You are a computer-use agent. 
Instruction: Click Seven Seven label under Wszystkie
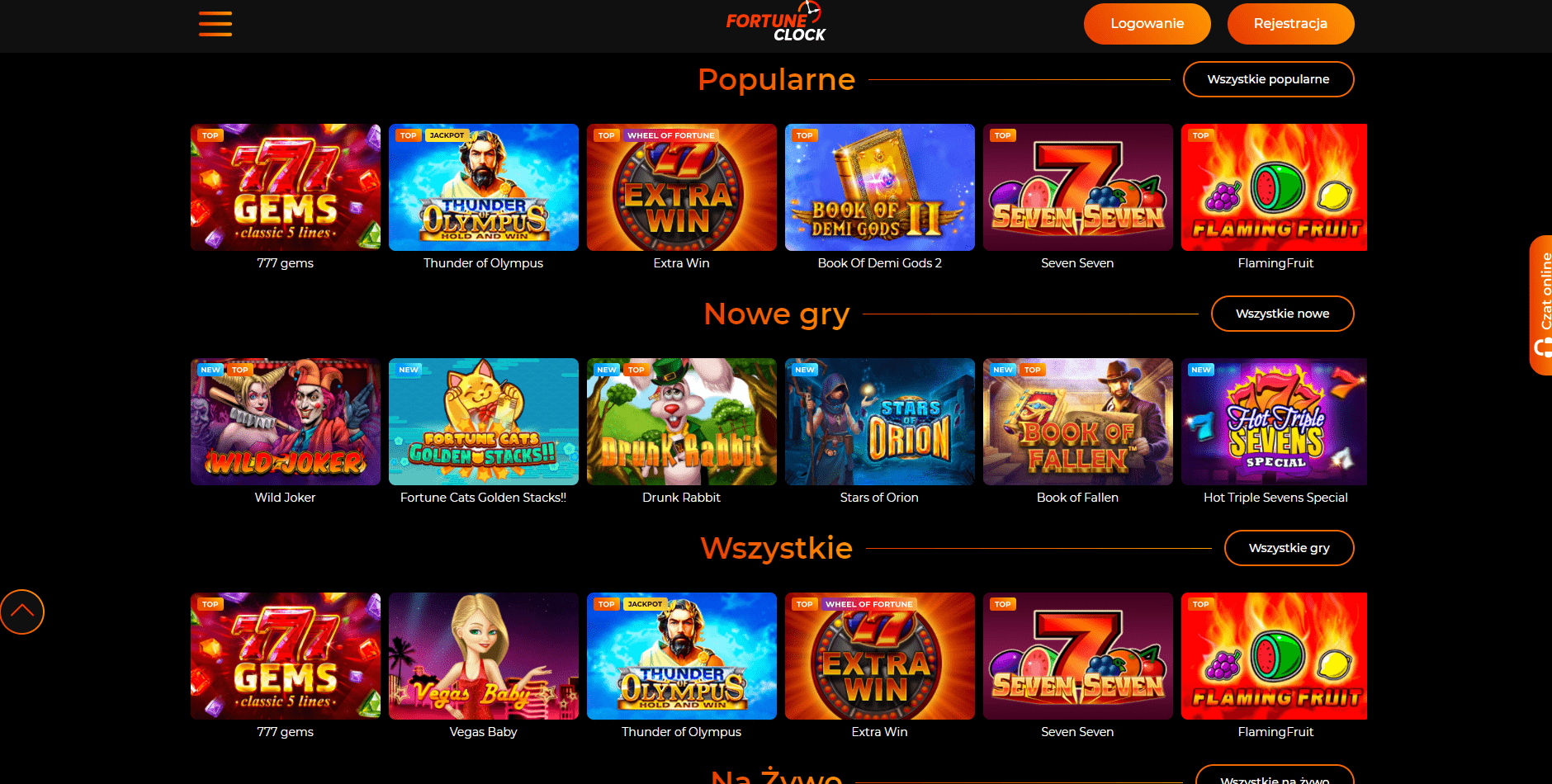point(1077,732)
